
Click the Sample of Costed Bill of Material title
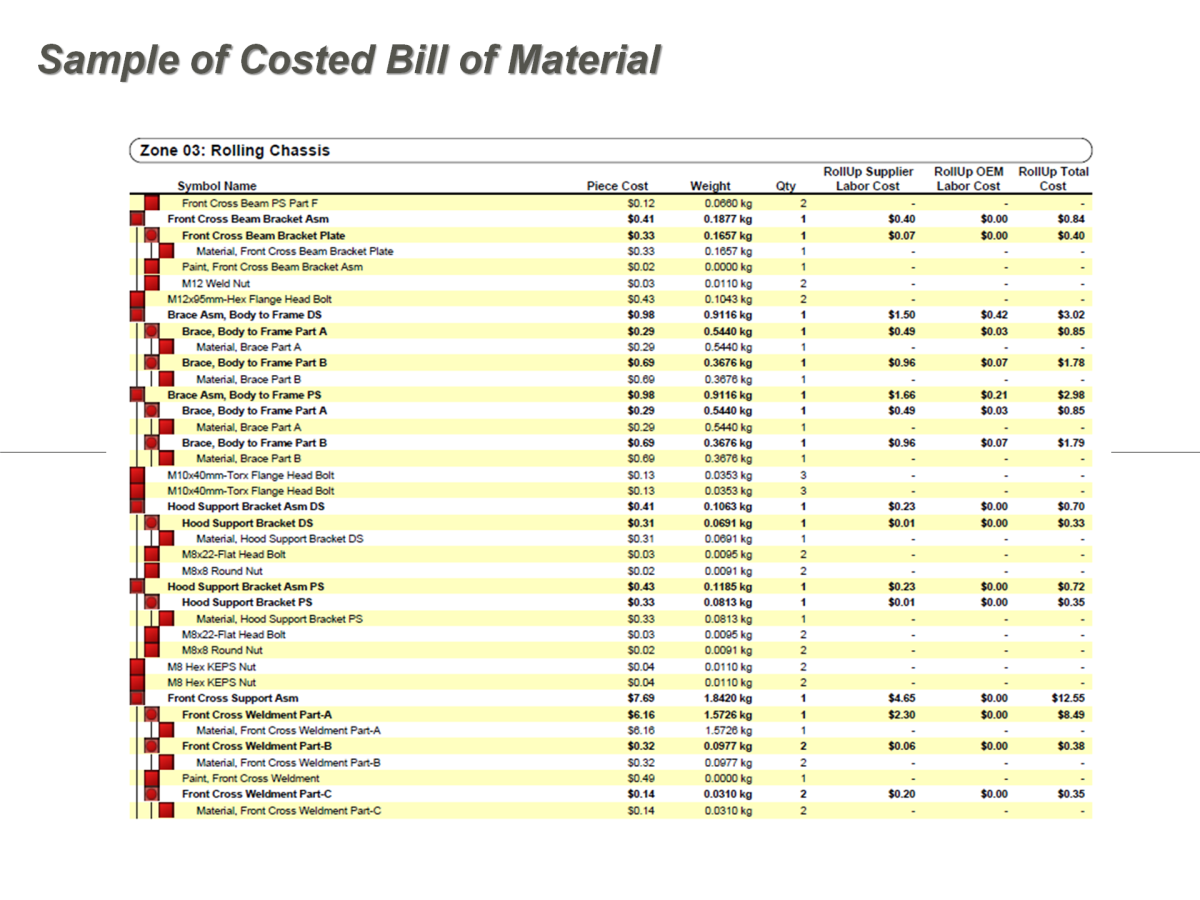(x=349, y=60)
